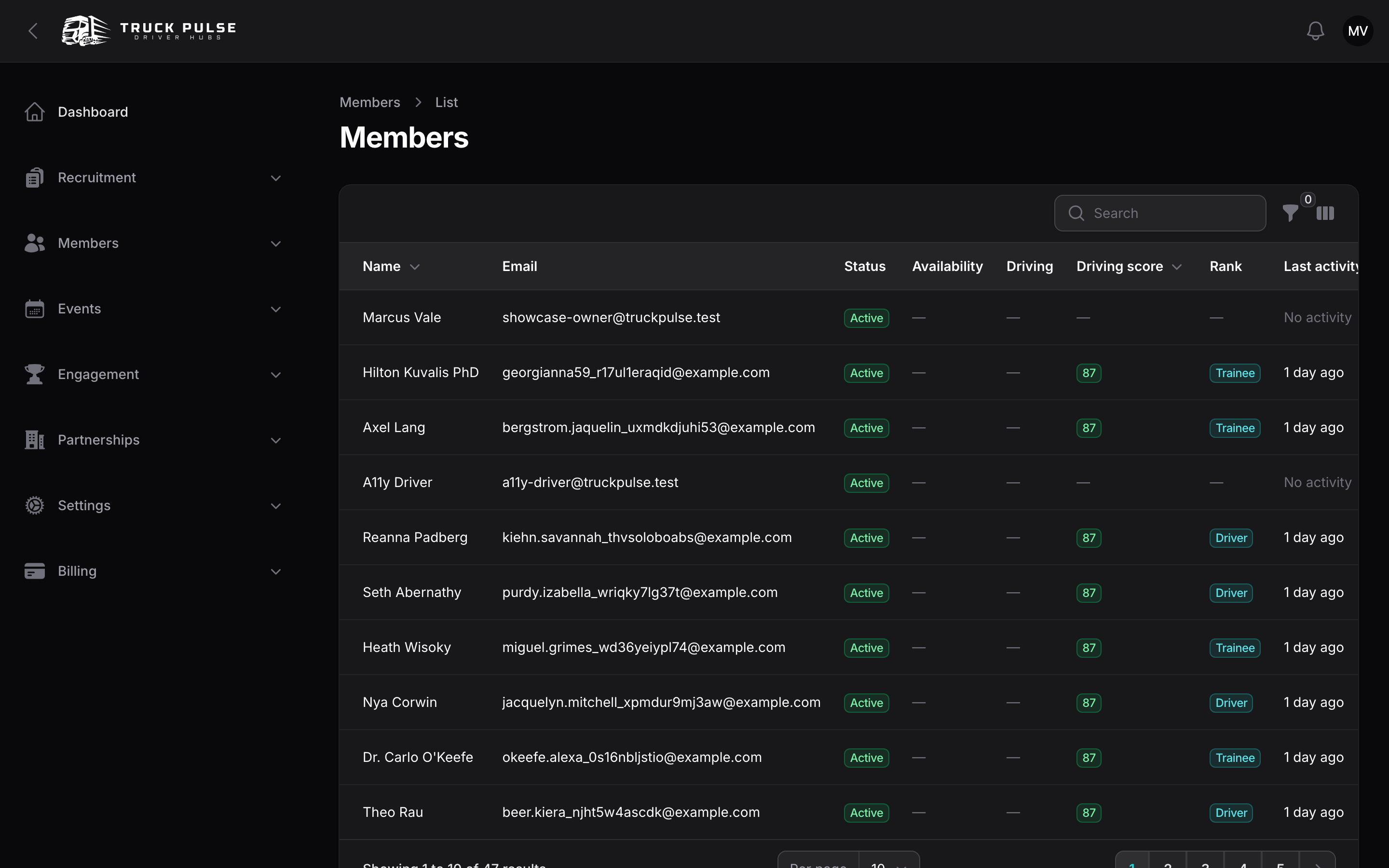Sort by the Name column
The height and width of the screenshot is (868, 1389).
(391, 266)
